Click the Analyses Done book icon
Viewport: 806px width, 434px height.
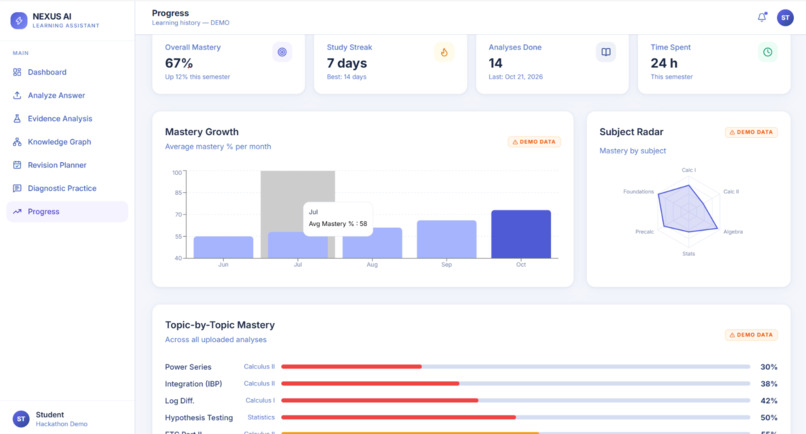click(x=606, y=52)
